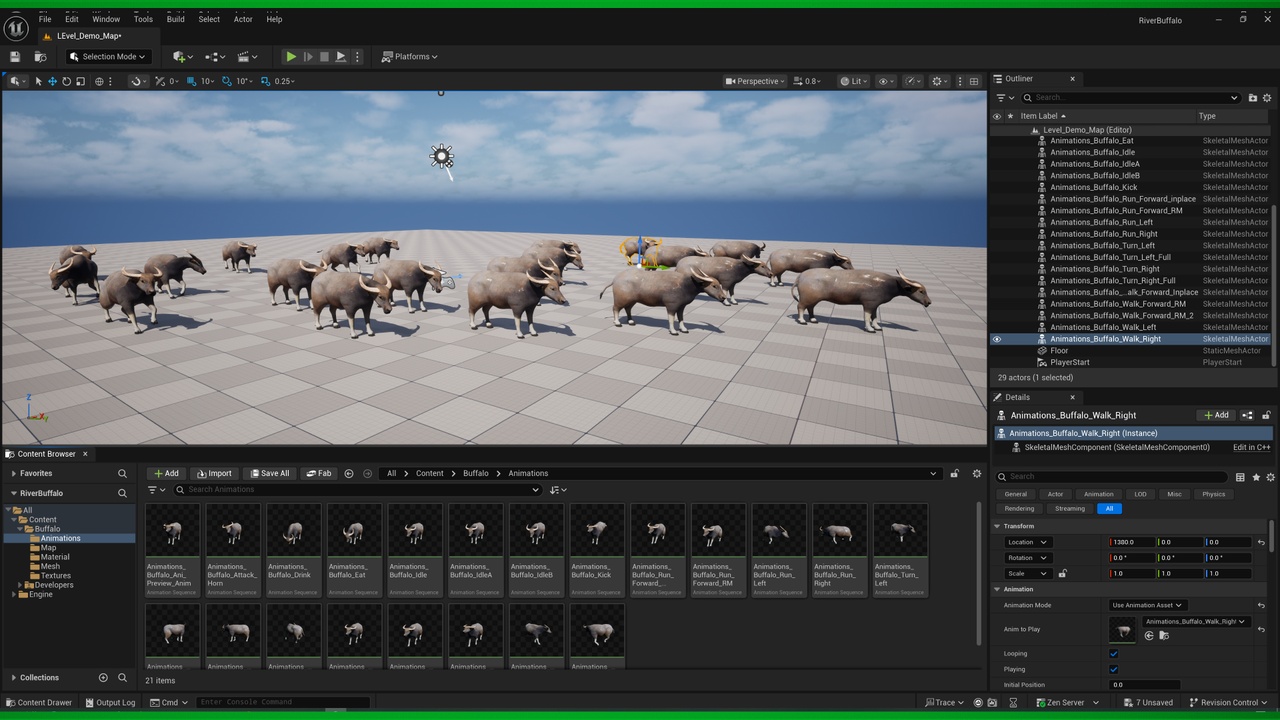Viewport: 1280px width, 720px height.
Task: Click the Save All button in Content Browser
Action: coord(269,474)
